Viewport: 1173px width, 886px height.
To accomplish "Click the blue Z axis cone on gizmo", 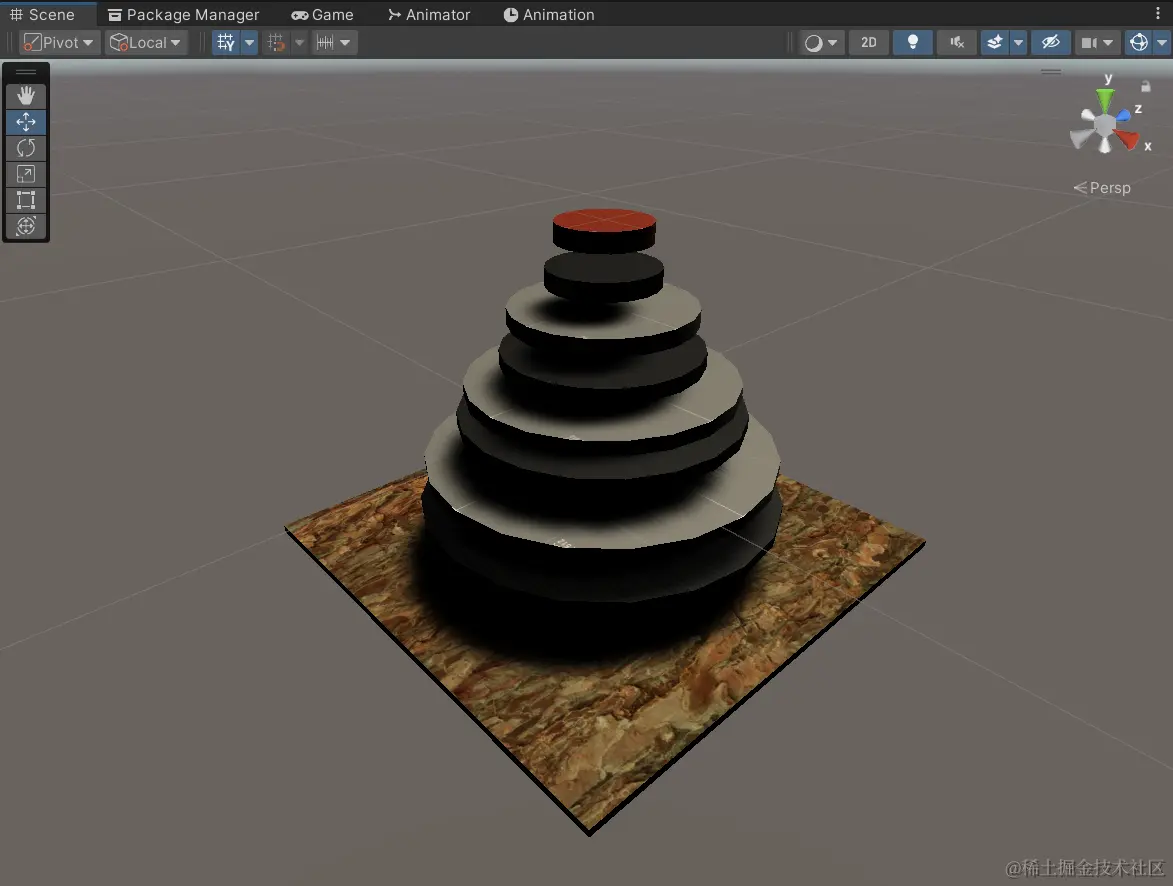I will tap(1122, 115).
